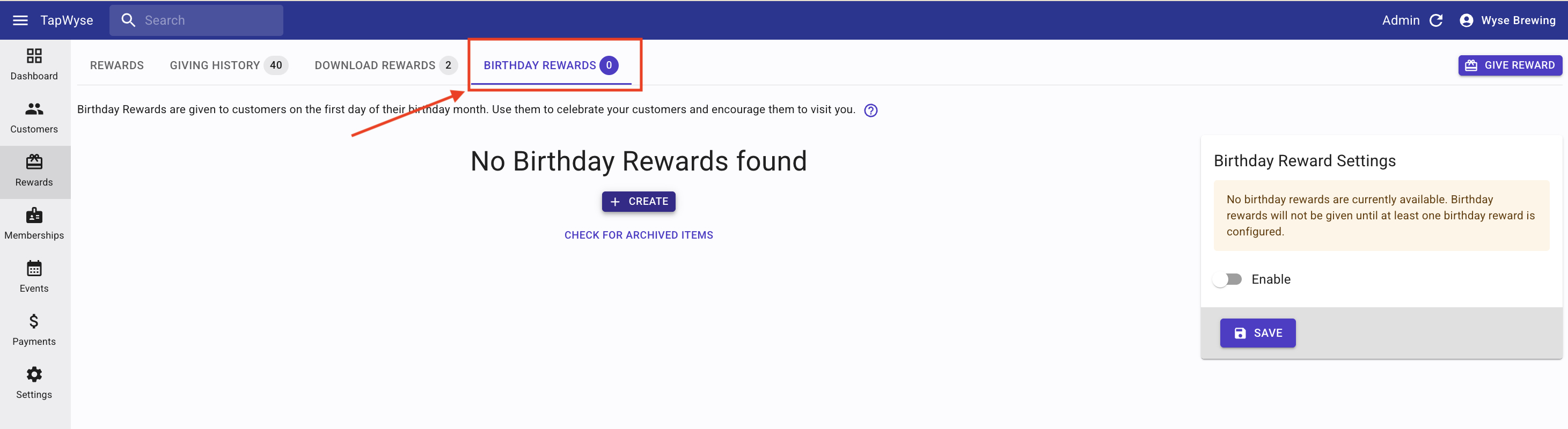This screenshot has height=429, width=1568.
Task: Open Wyse Brewing account menu
Action: [1507, 20]
